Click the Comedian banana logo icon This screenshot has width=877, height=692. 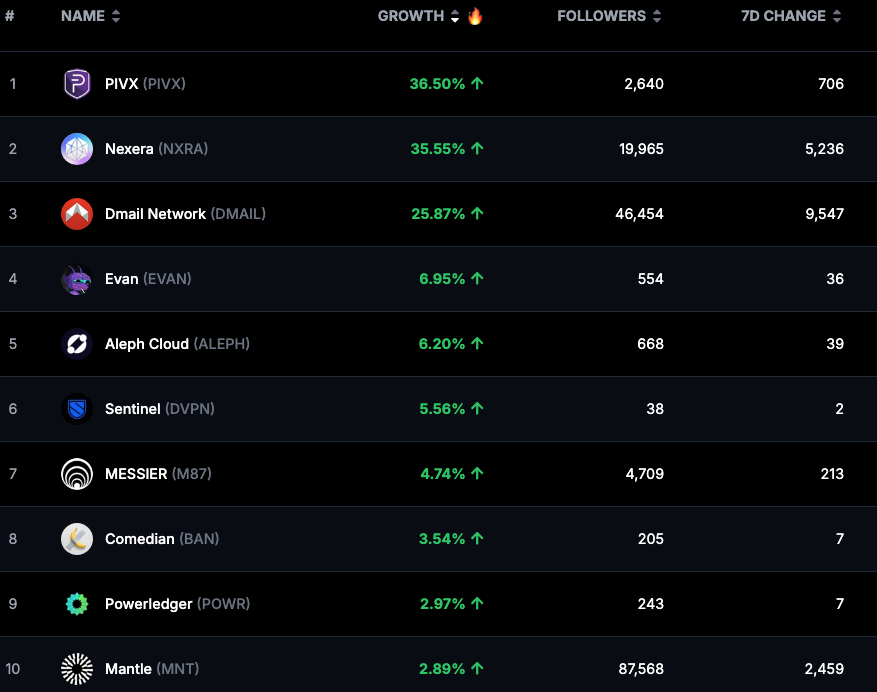77,539
